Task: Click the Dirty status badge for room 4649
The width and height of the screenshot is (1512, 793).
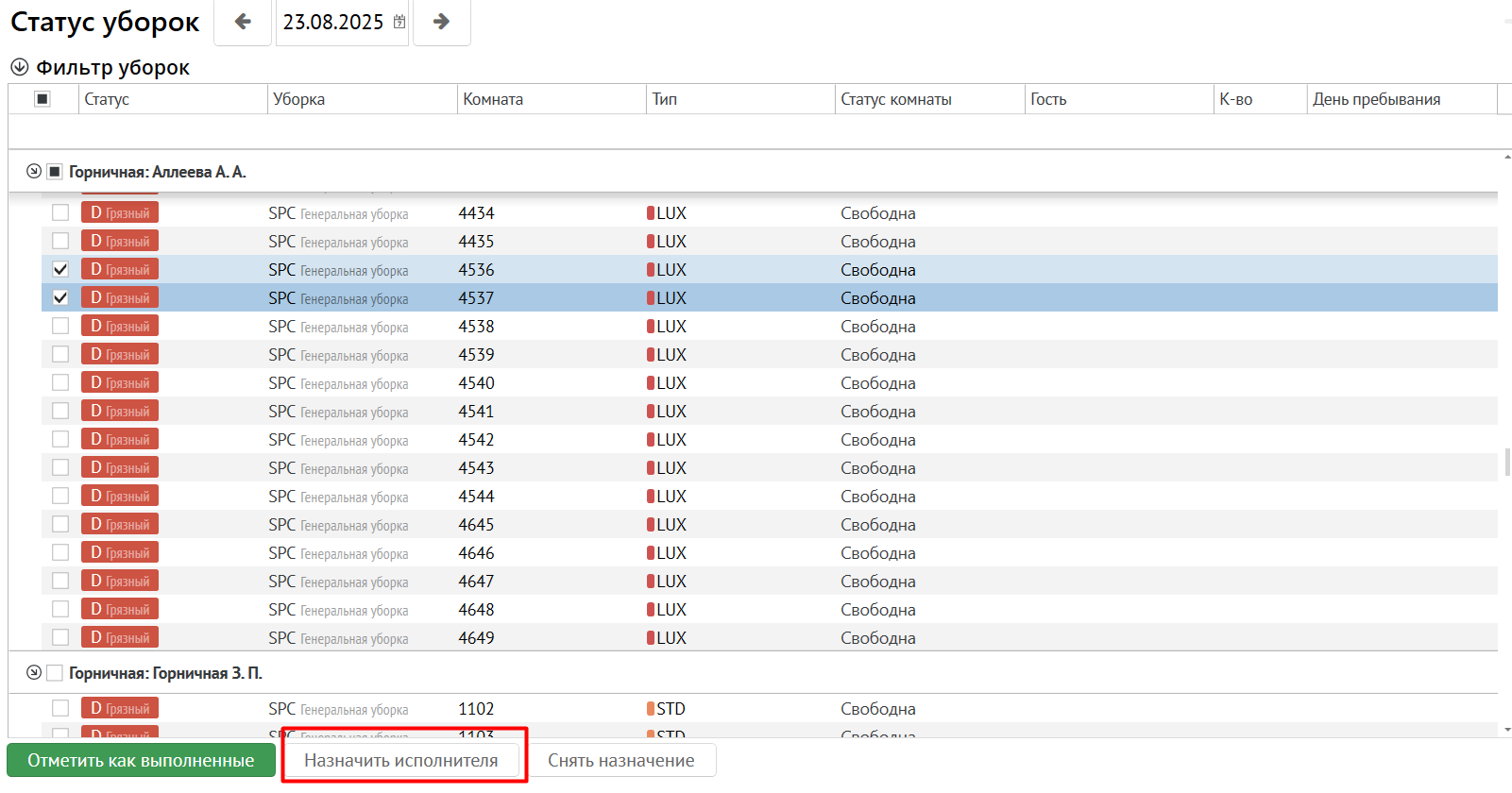Action: 120,638
